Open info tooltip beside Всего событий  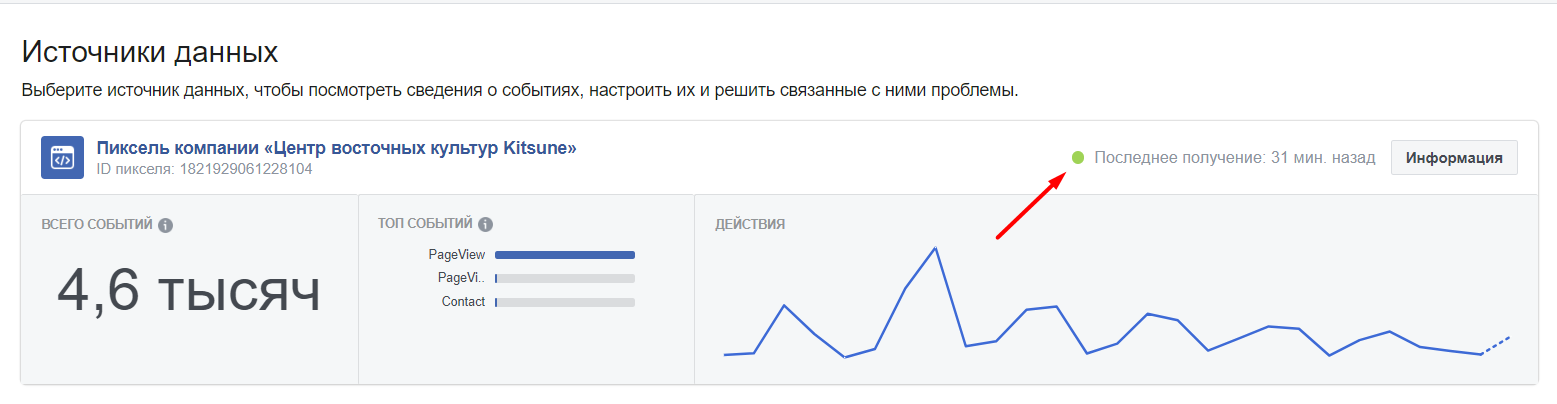[x=166, y=225]
